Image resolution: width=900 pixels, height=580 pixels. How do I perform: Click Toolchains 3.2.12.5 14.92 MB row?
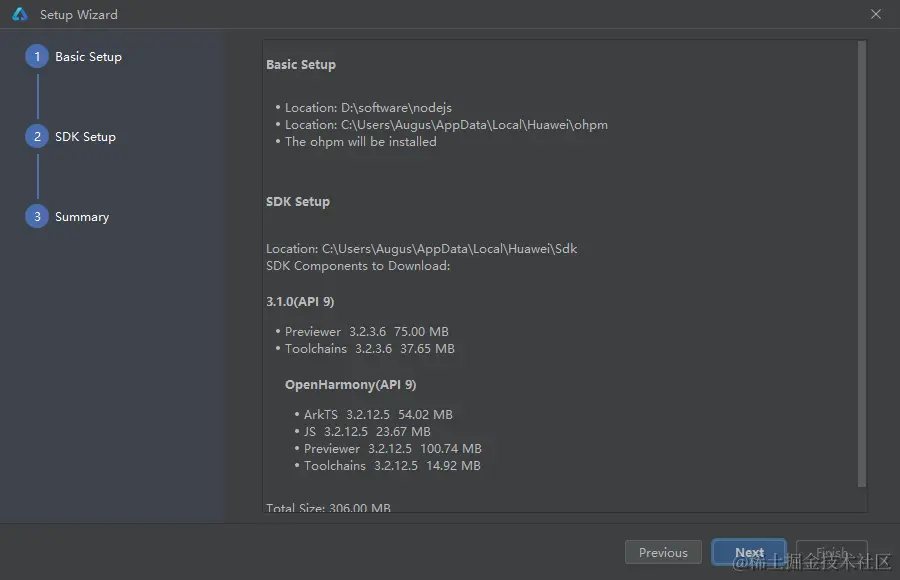coord(392,466)
